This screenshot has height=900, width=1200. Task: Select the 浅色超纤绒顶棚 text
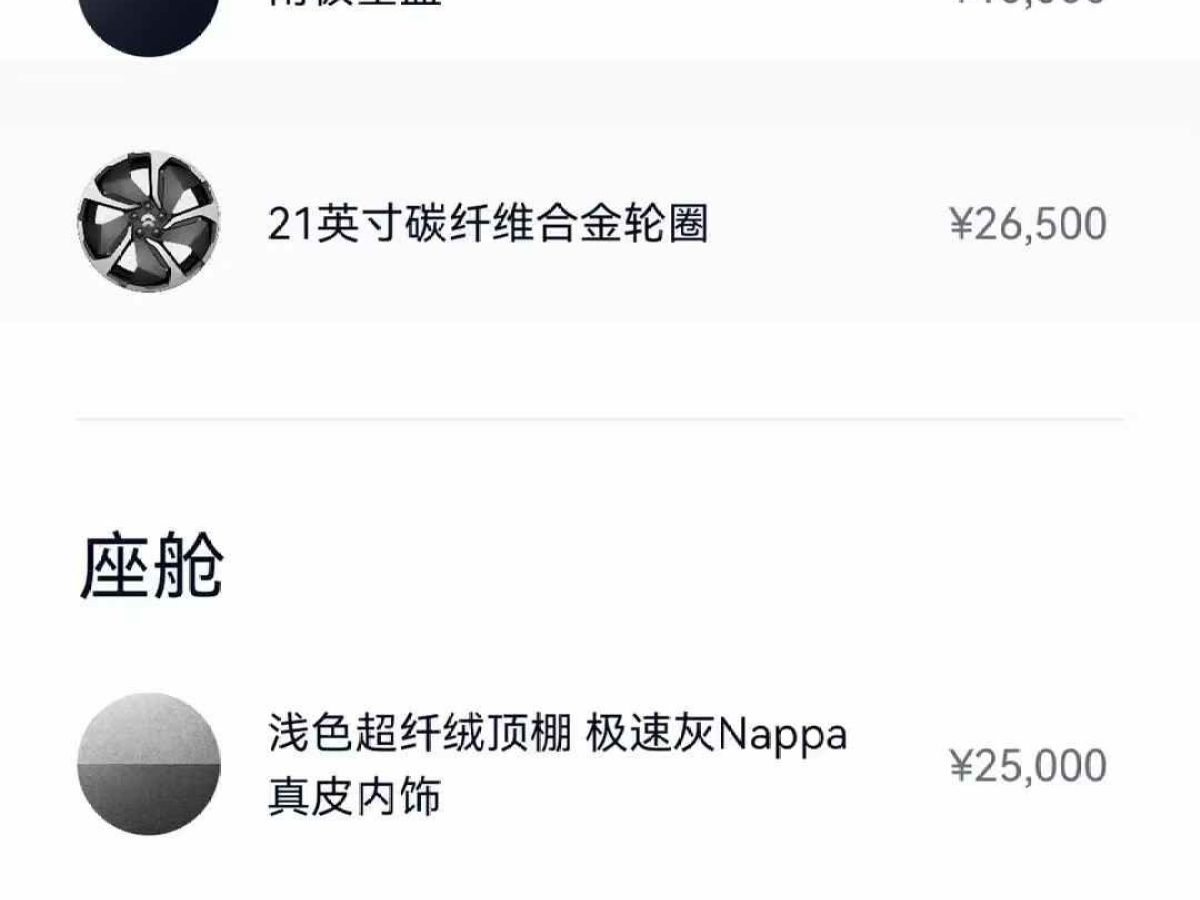pyautogui.click(x=420, y=735)
